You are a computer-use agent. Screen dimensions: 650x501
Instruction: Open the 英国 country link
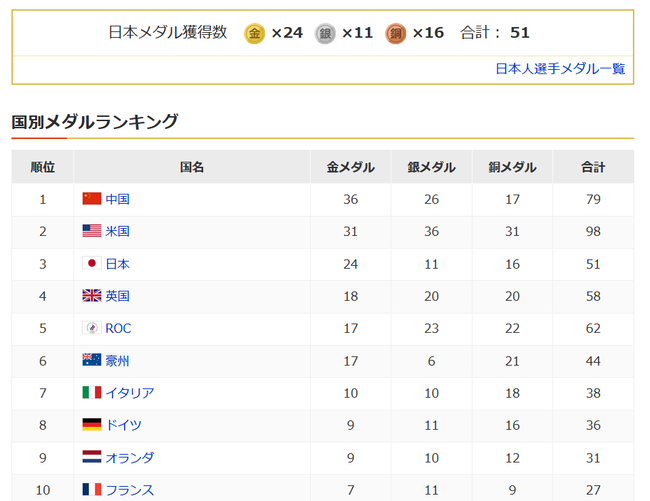pos(117,296)
